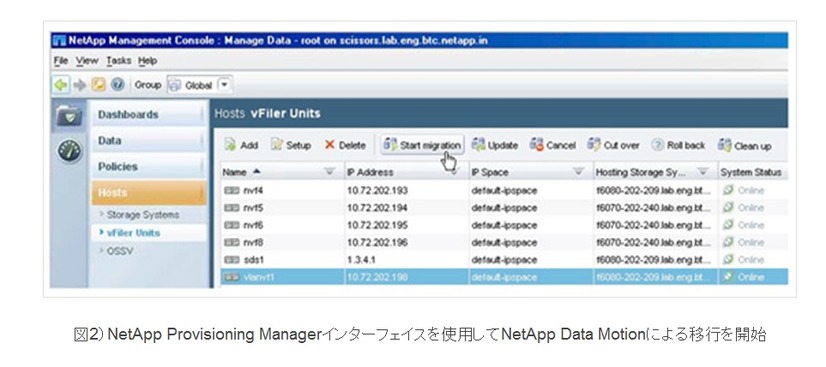Click the Delete button
Viewport: 826px width, 367px height.
[x=345, y=145]
